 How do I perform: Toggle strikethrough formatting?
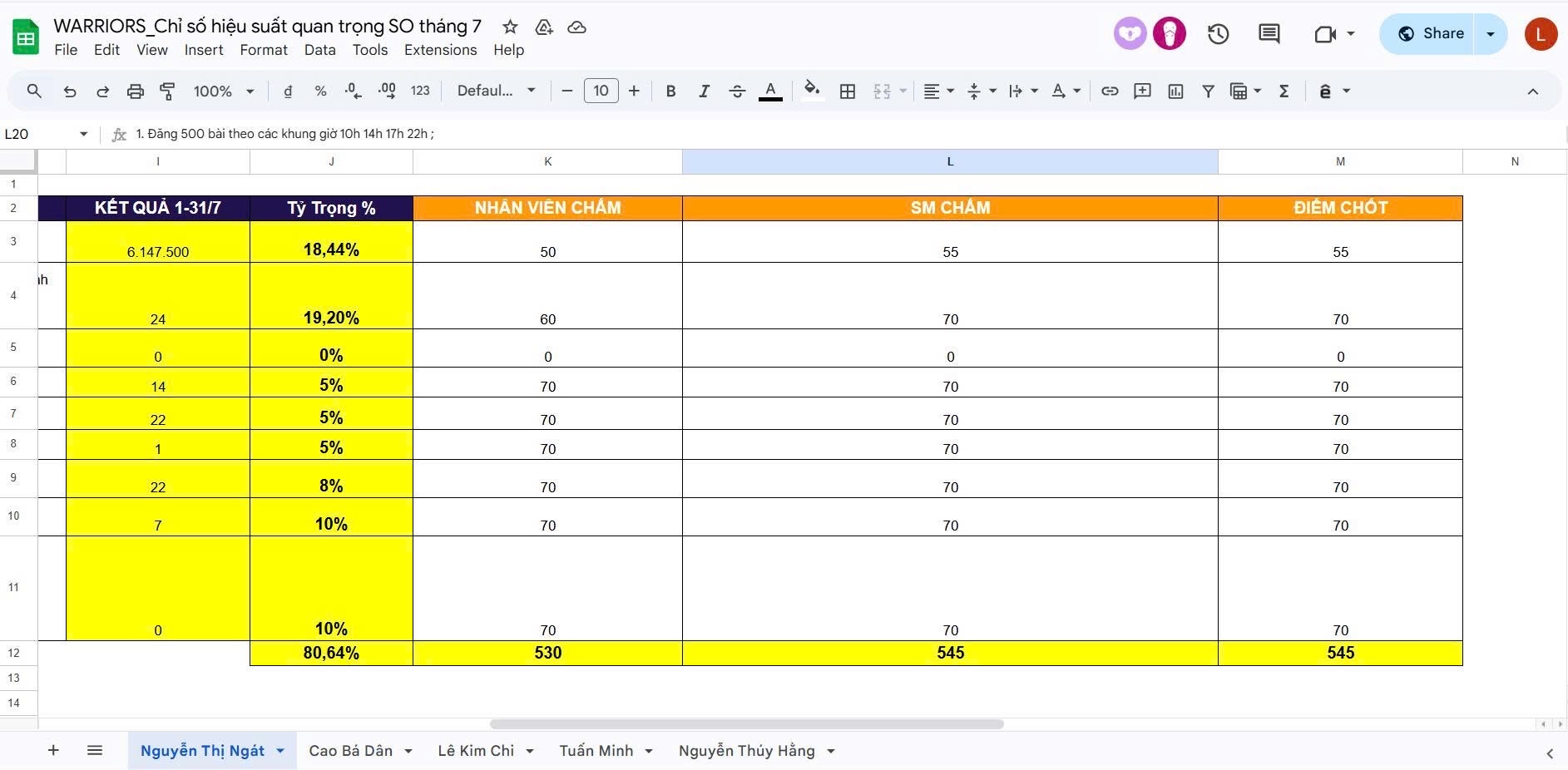(737, 91)
